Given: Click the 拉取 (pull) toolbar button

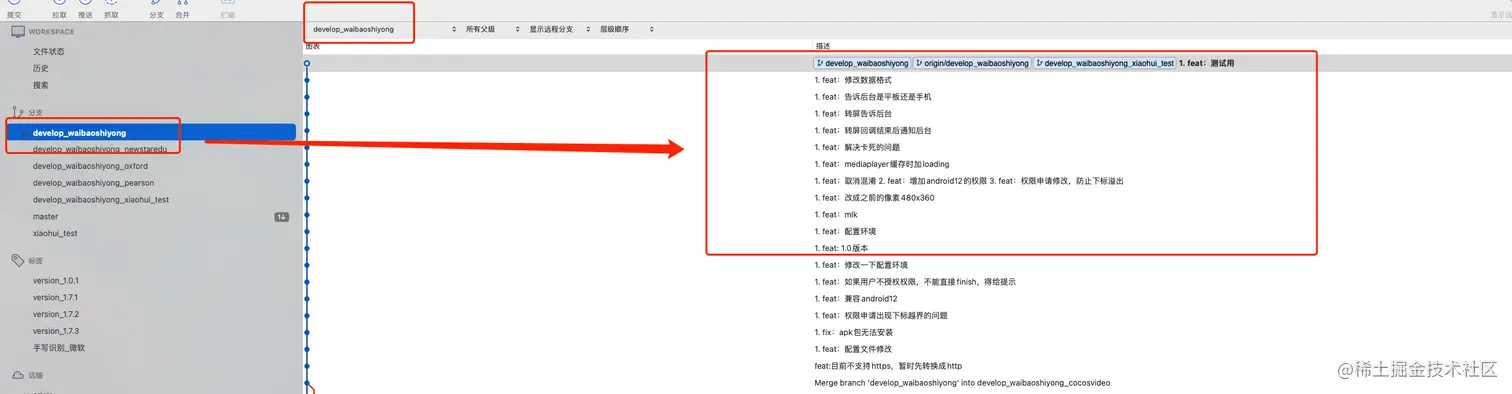Looking at the screenshot, I should [x=59, y=10].
